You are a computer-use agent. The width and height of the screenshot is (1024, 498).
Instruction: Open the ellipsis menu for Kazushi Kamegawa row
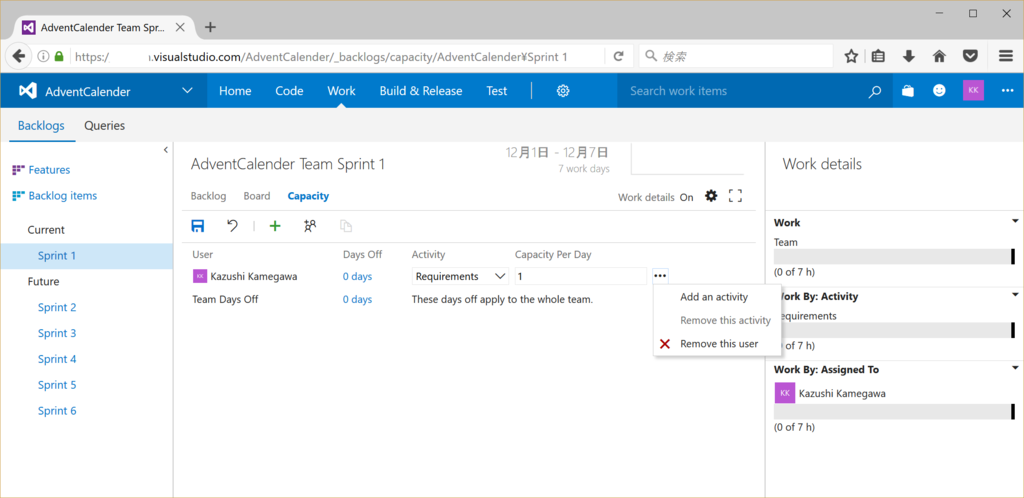660,276
